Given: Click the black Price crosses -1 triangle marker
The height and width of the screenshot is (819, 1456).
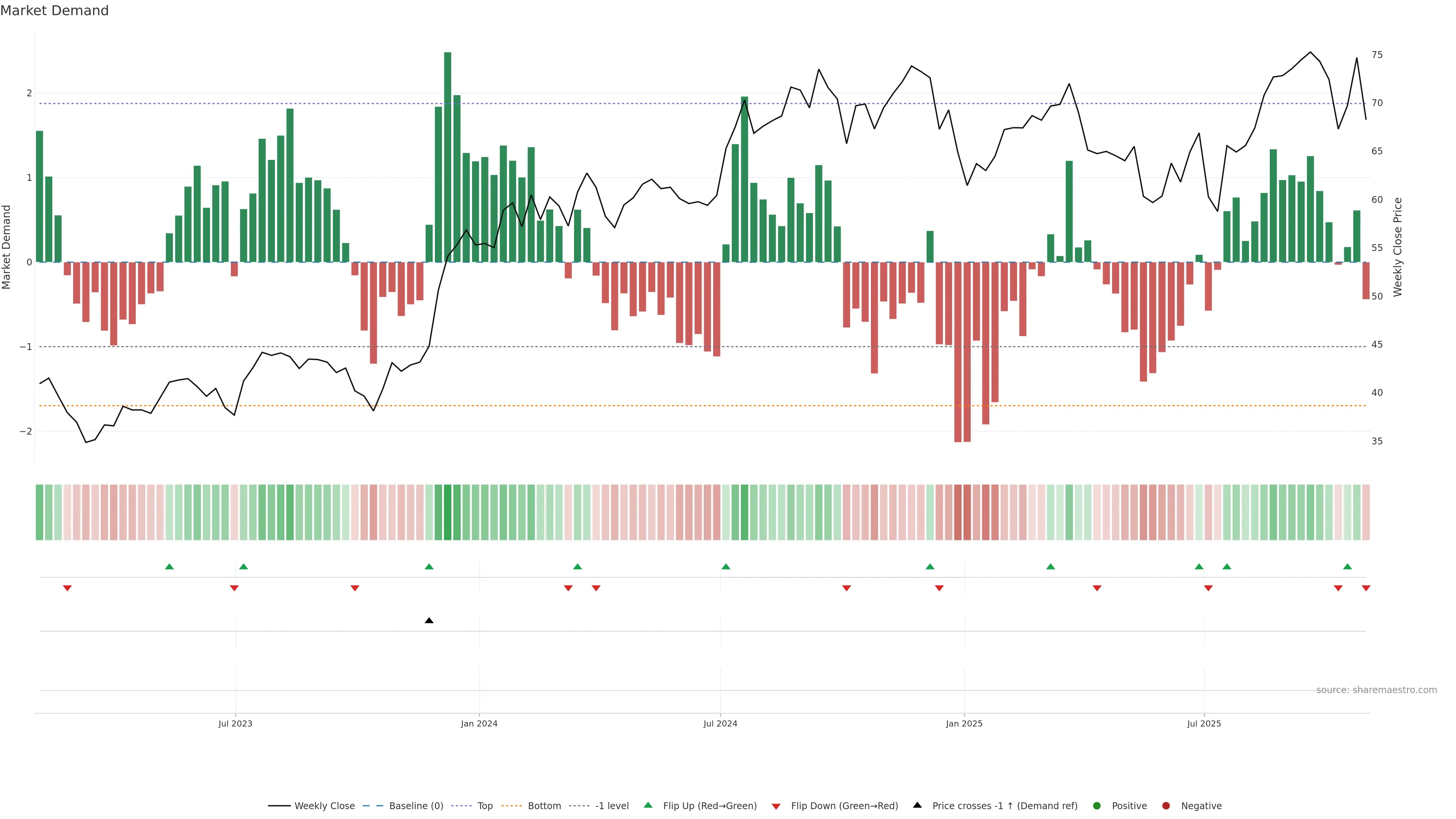Looking at the screenshot, I should (x=429, y=621).
